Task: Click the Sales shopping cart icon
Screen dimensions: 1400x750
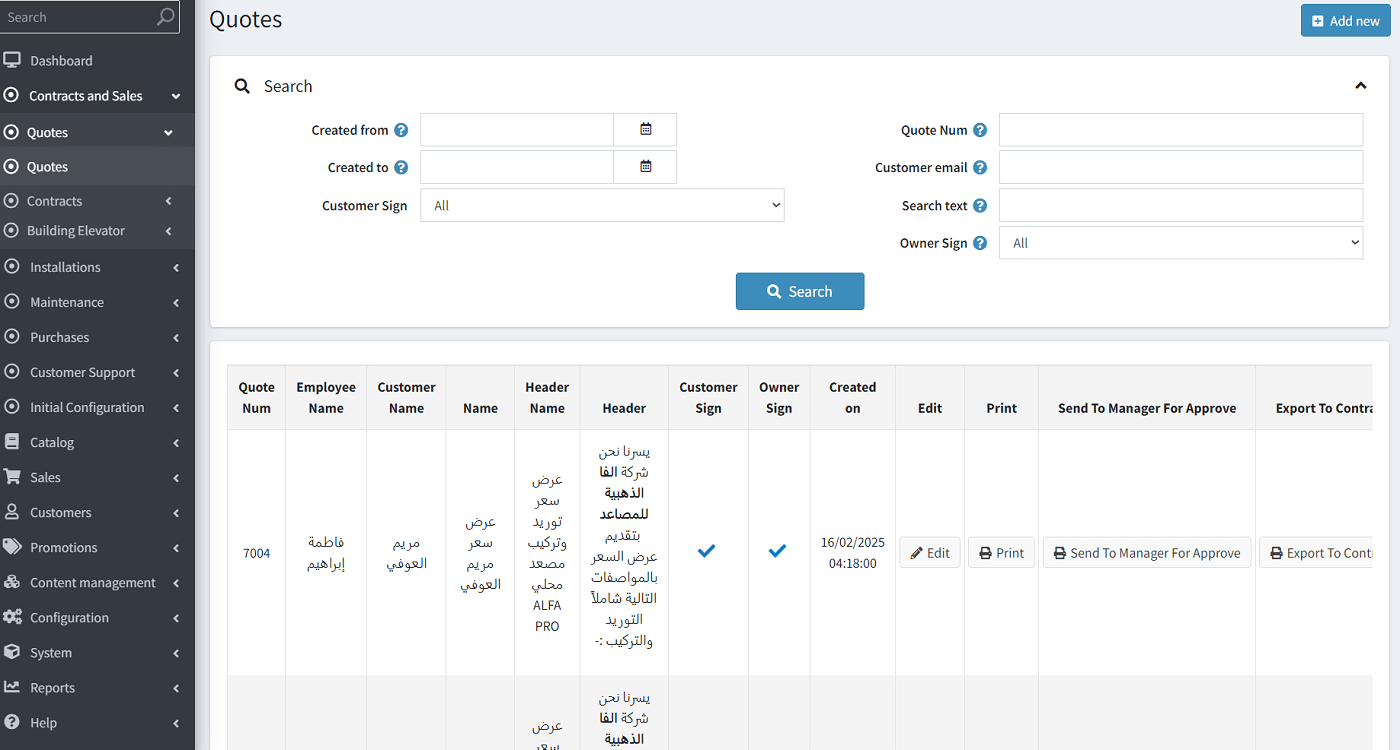Action: click(12, 477)
